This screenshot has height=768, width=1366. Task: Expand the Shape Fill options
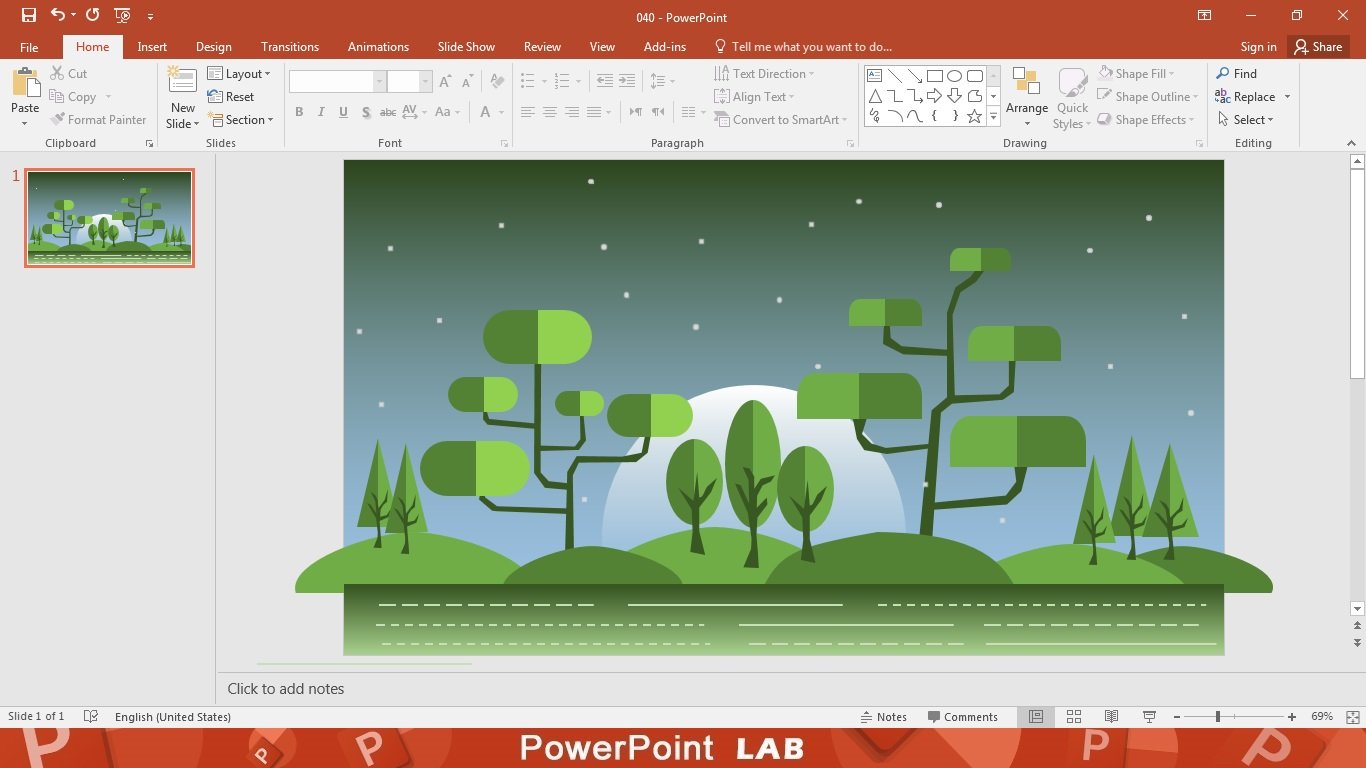click(x=1136, y=74)
